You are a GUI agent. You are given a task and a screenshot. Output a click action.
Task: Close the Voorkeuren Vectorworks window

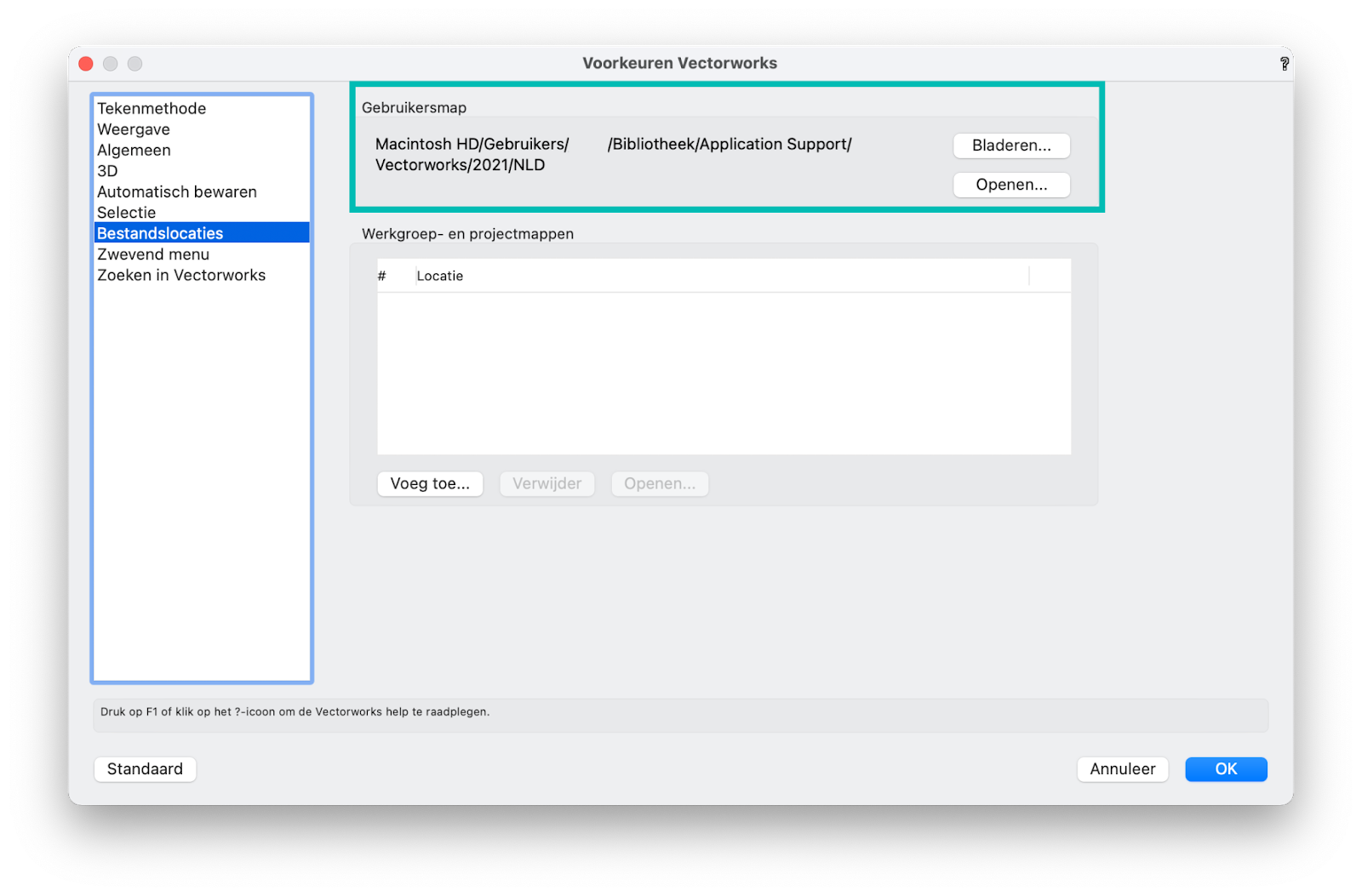click(86, 64)
